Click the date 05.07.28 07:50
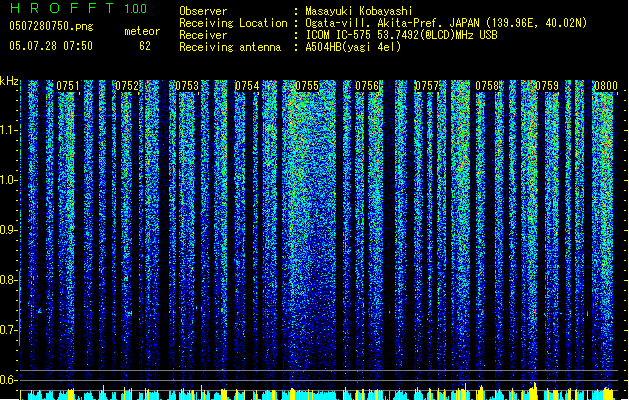629x400 pixels. coord(51,46)
